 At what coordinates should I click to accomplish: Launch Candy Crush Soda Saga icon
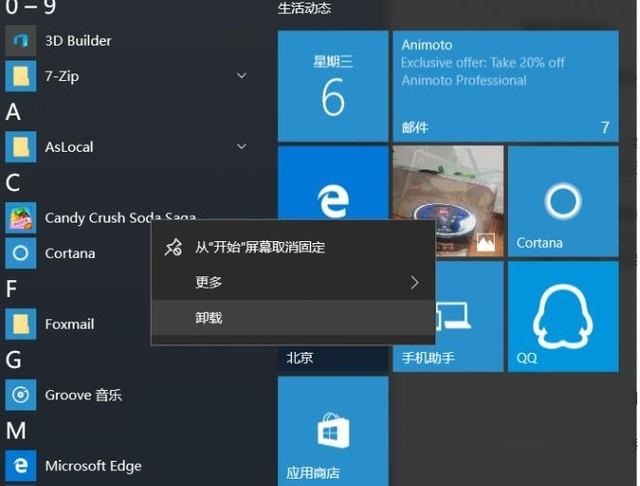[x=20, y=218]
